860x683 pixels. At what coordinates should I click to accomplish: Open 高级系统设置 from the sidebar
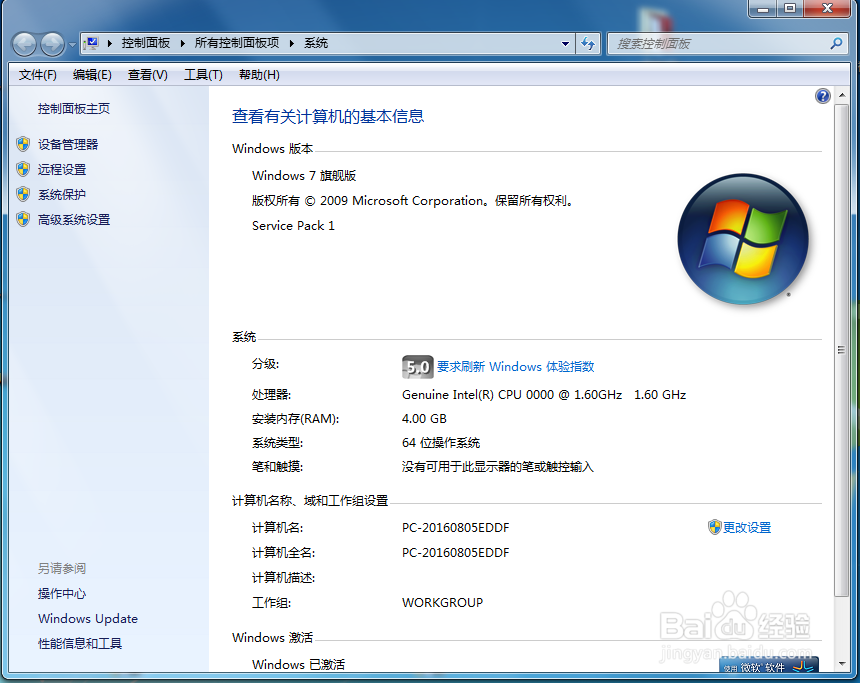[x=74, y=219]
